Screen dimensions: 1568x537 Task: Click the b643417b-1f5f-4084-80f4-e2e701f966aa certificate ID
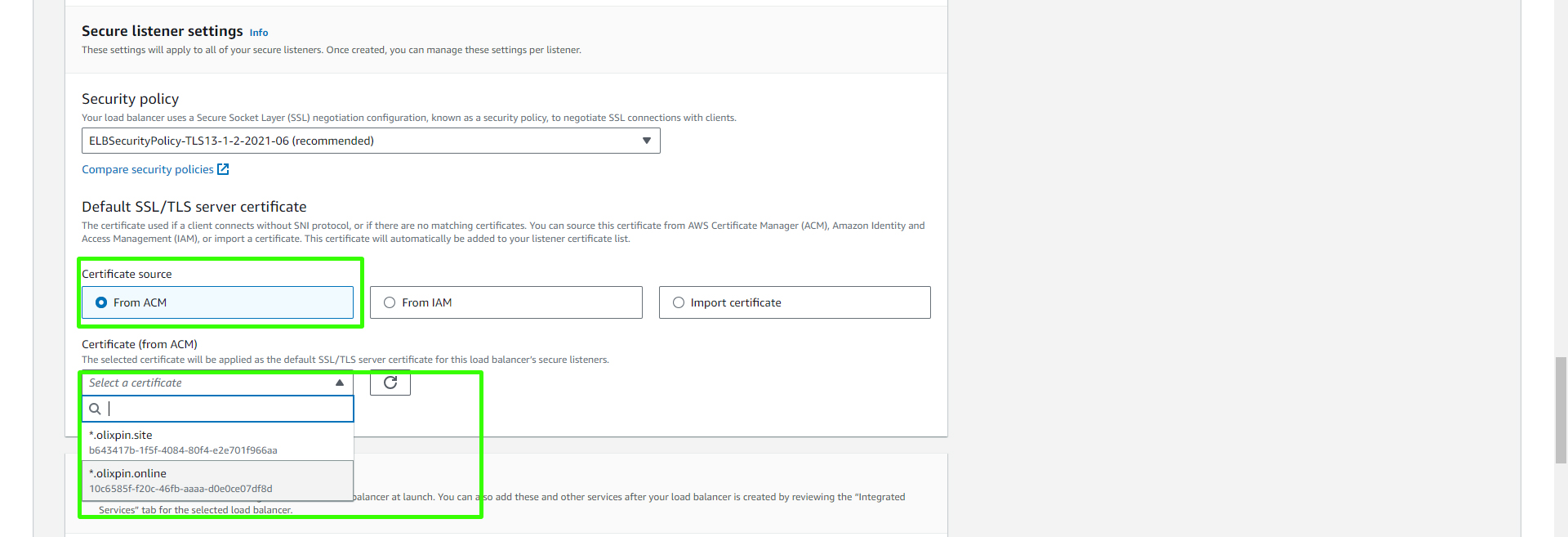pyautogui.click(x=183, y=450)
